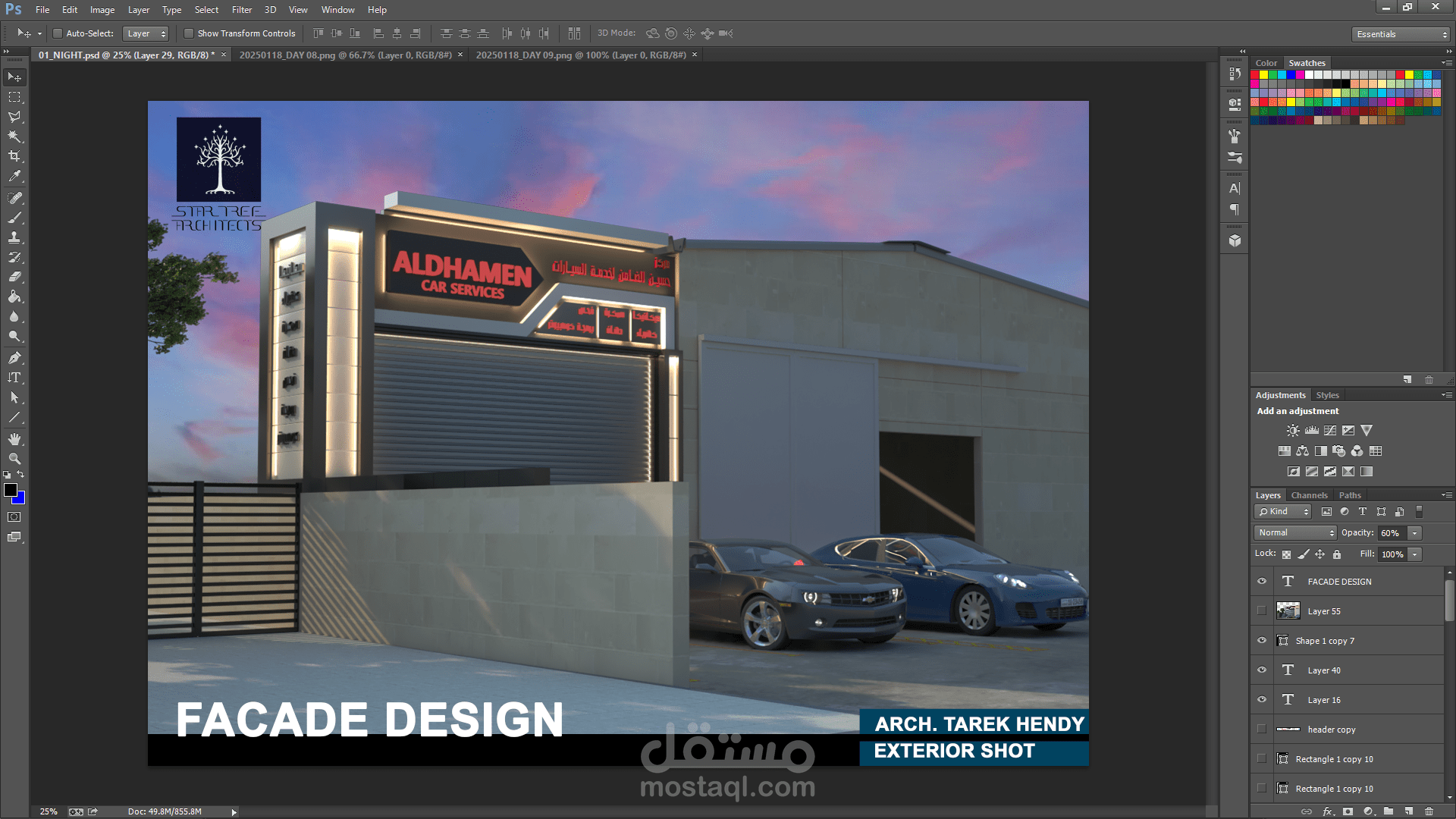Open the Character panel icon
The image size is (1456, 819).
[1235, 188]
